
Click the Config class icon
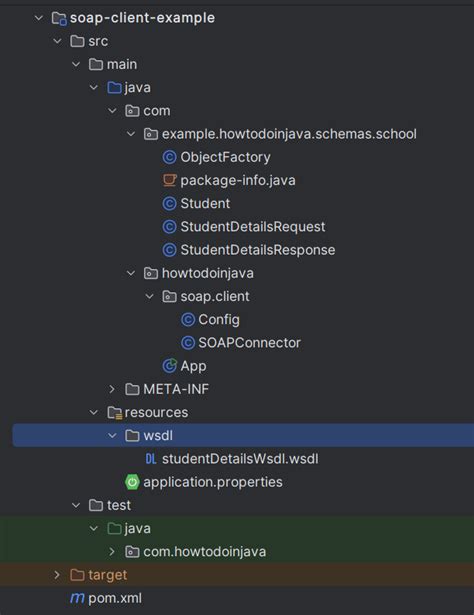point(188,320)
